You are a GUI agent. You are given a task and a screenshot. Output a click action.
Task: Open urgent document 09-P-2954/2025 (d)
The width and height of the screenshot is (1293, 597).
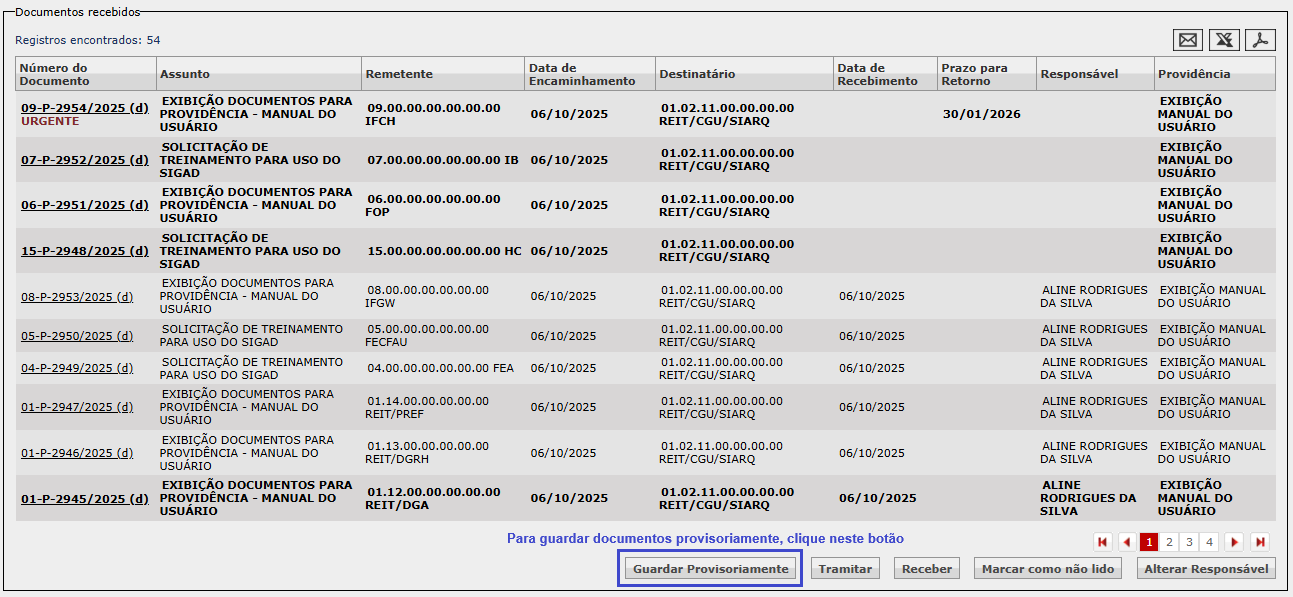point(84,108)
